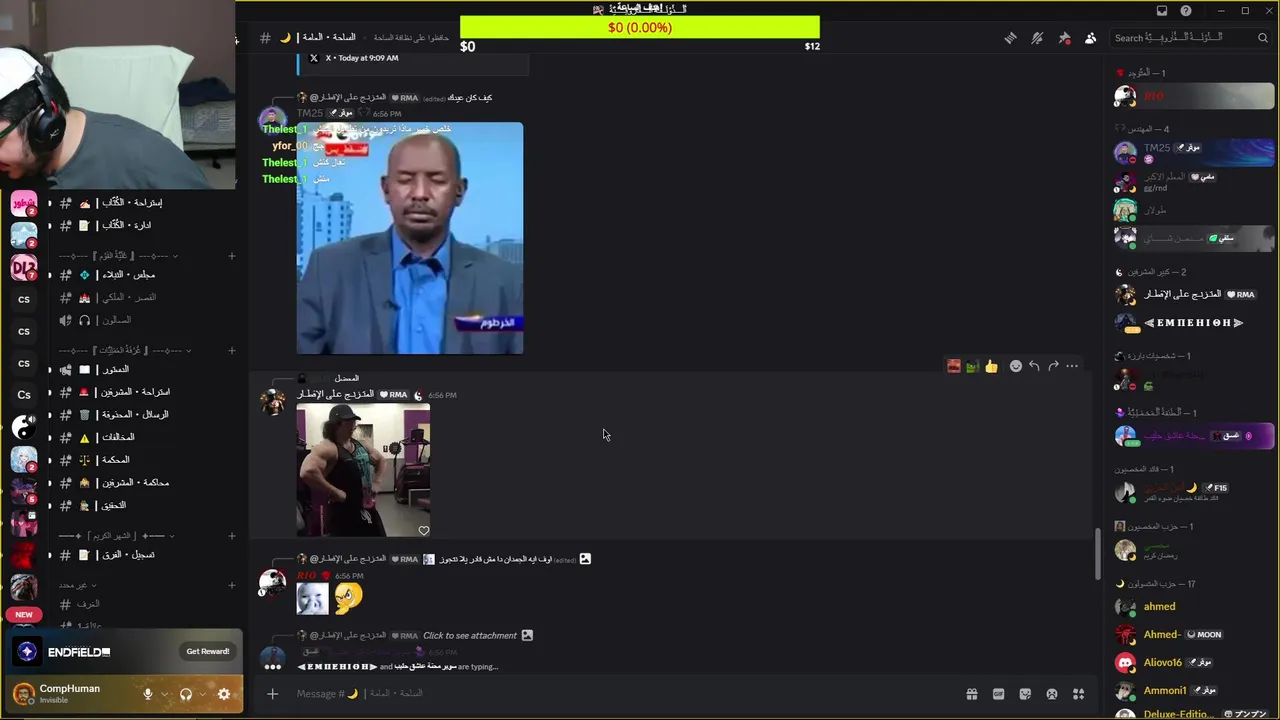Open the gift icon in message bar
Image resolution: width=1280 pixels, height=720 pixels.
point(971,694)
